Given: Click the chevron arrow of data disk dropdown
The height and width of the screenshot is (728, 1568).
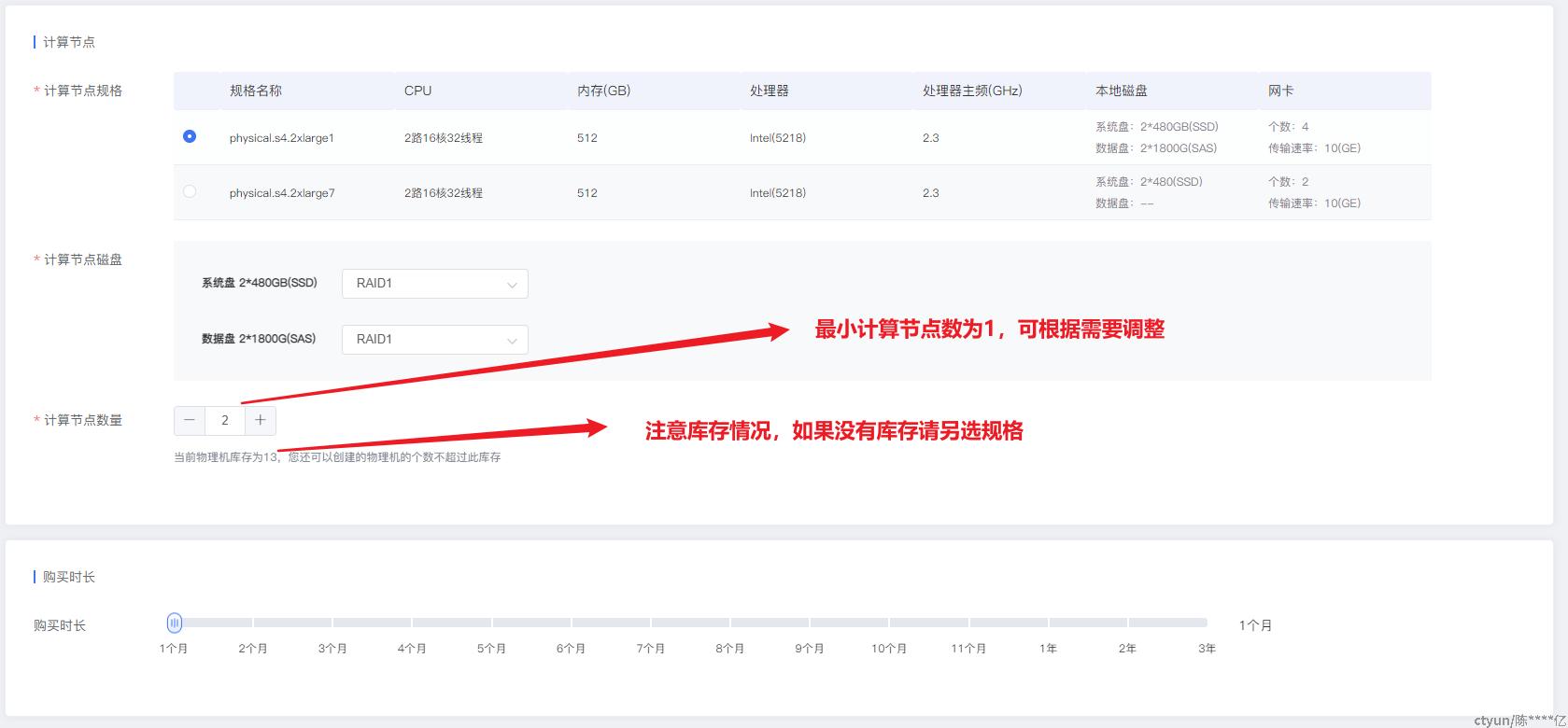Looking at the screenshot, I should coord(512,341).
